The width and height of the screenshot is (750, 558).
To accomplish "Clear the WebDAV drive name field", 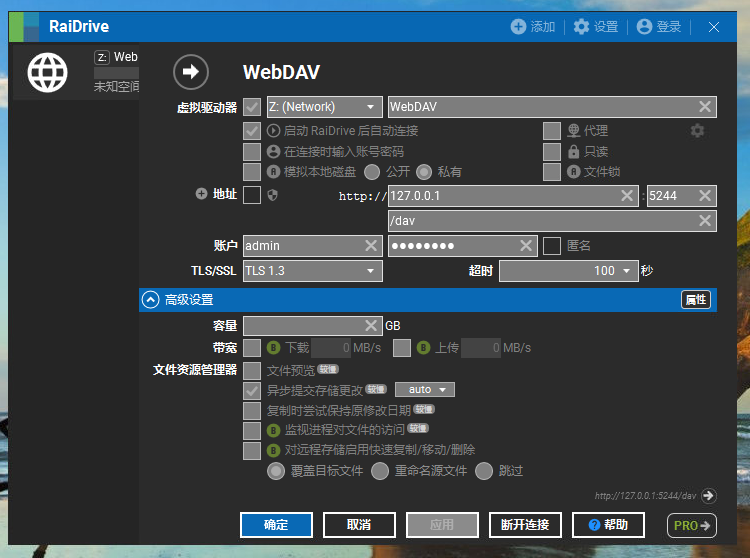I will [x=705, y=107].
